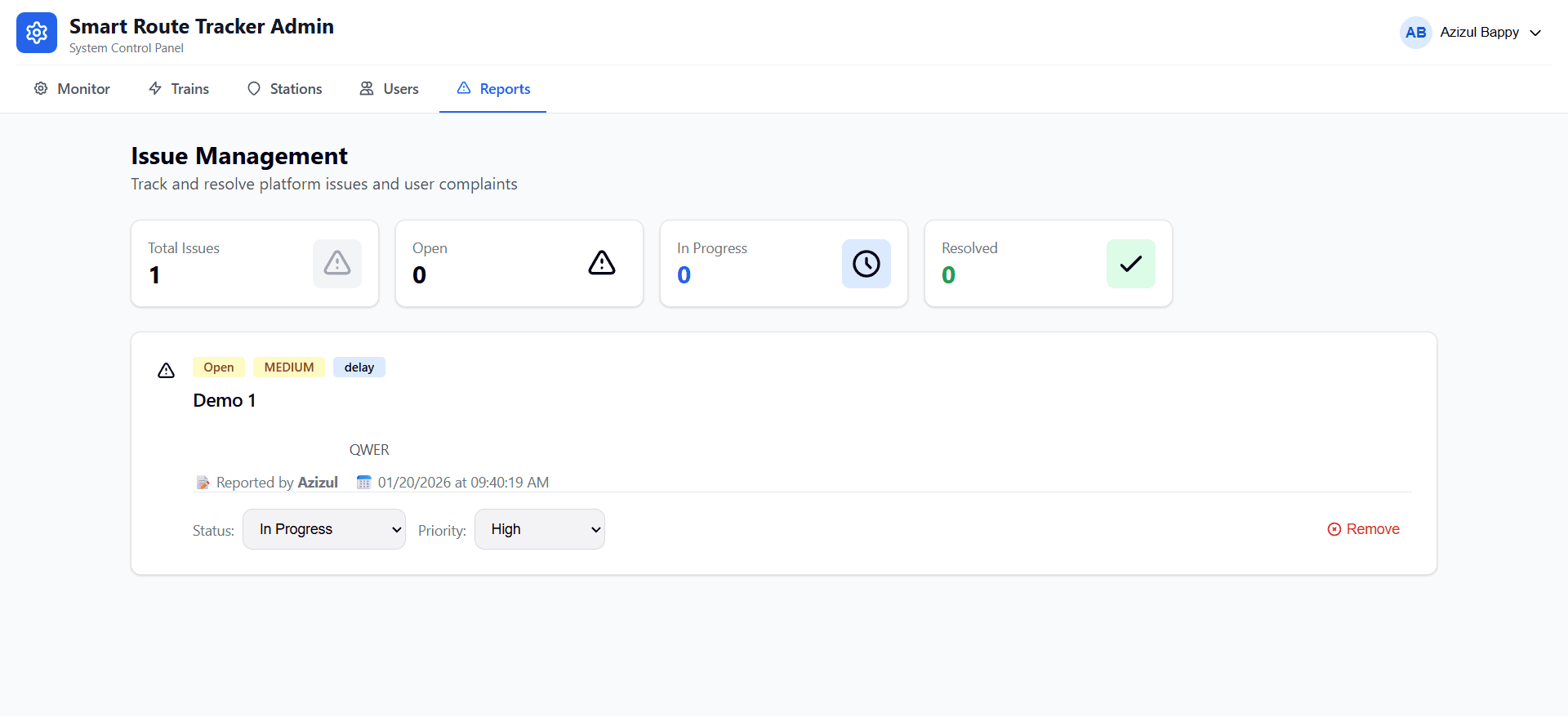Screen dimensions: 1568x717
Task: Click the MEDIUM priority badge
Action: 289,367
